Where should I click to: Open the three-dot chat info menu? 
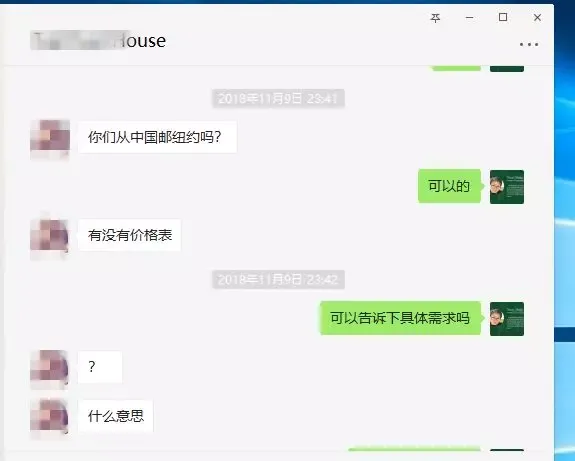(529, 45)
